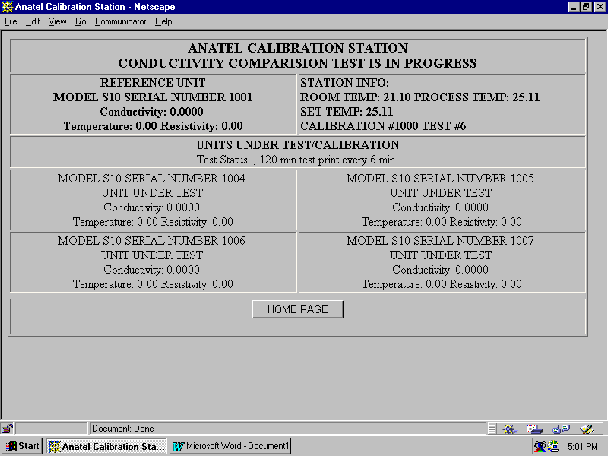The image size is (608, 456).
Task: Click the 5:01 PM system clock
Action: 582,447
